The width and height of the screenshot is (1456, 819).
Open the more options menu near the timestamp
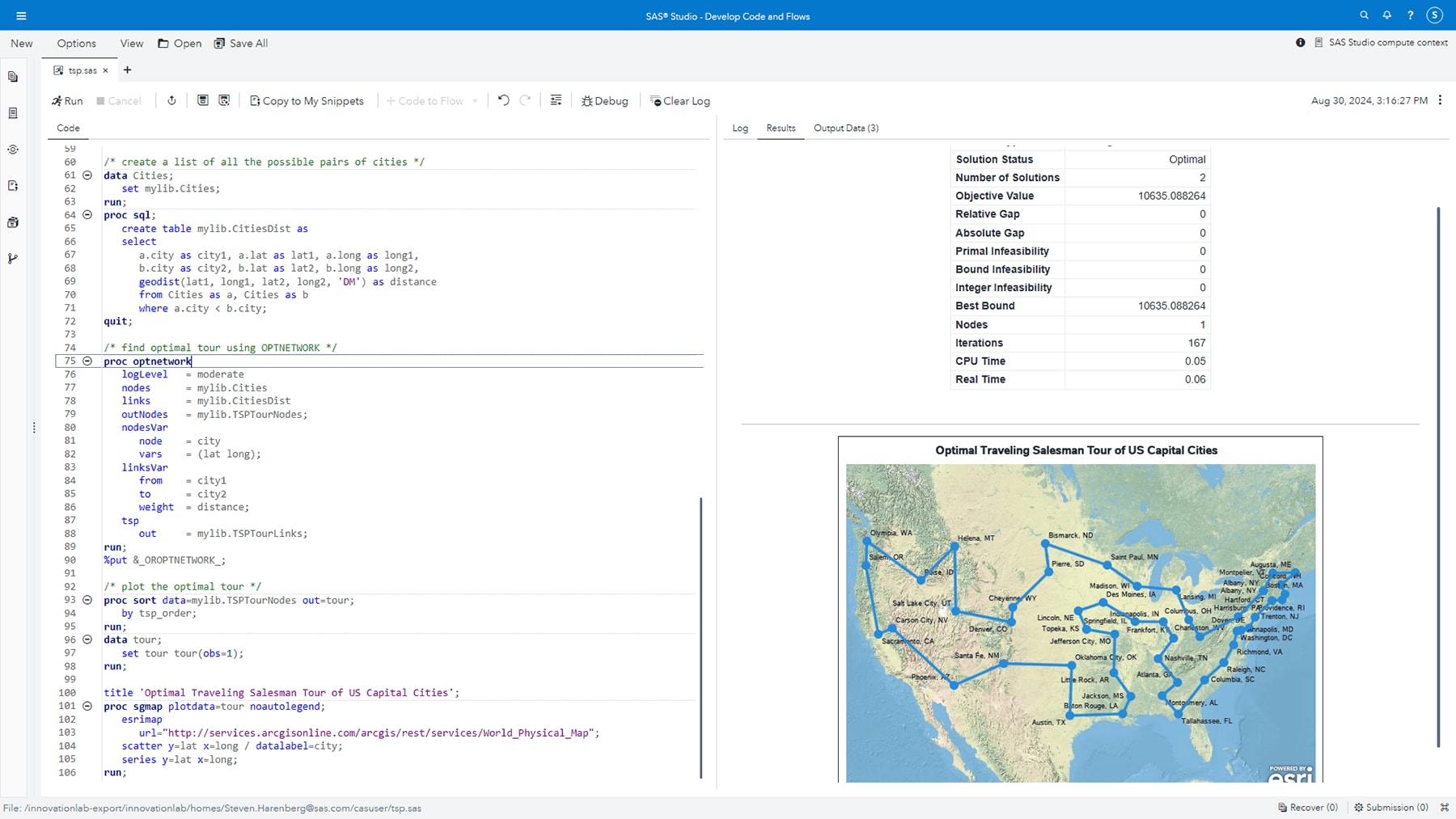[x=1441, y=100]
